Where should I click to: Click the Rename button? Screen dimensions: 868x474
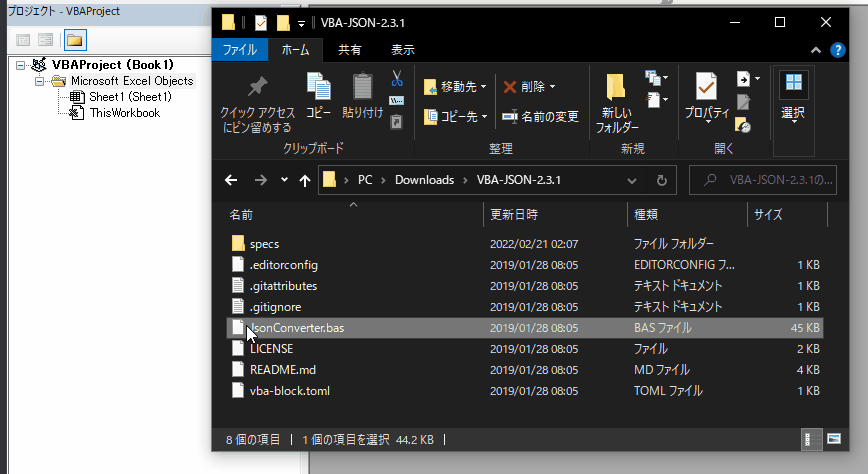point(540,116)
